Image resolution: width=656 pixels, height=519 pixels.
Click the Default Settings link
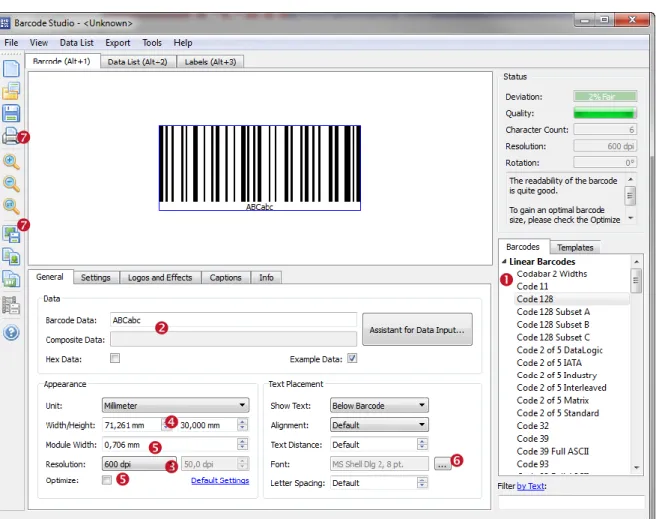pos(220,481)
